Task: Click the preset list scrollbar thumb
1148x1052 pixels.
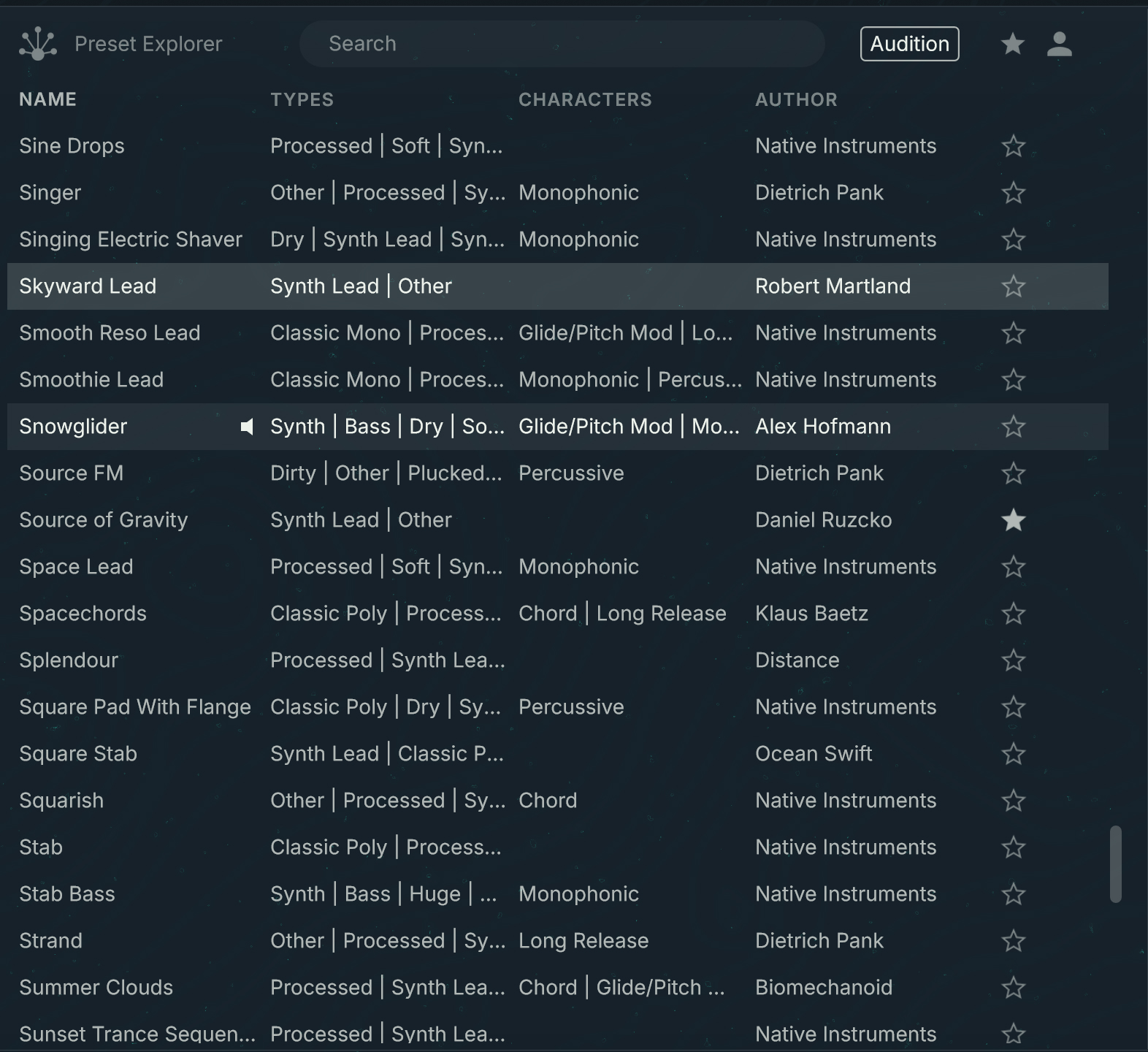Action: coord(1115,864)
